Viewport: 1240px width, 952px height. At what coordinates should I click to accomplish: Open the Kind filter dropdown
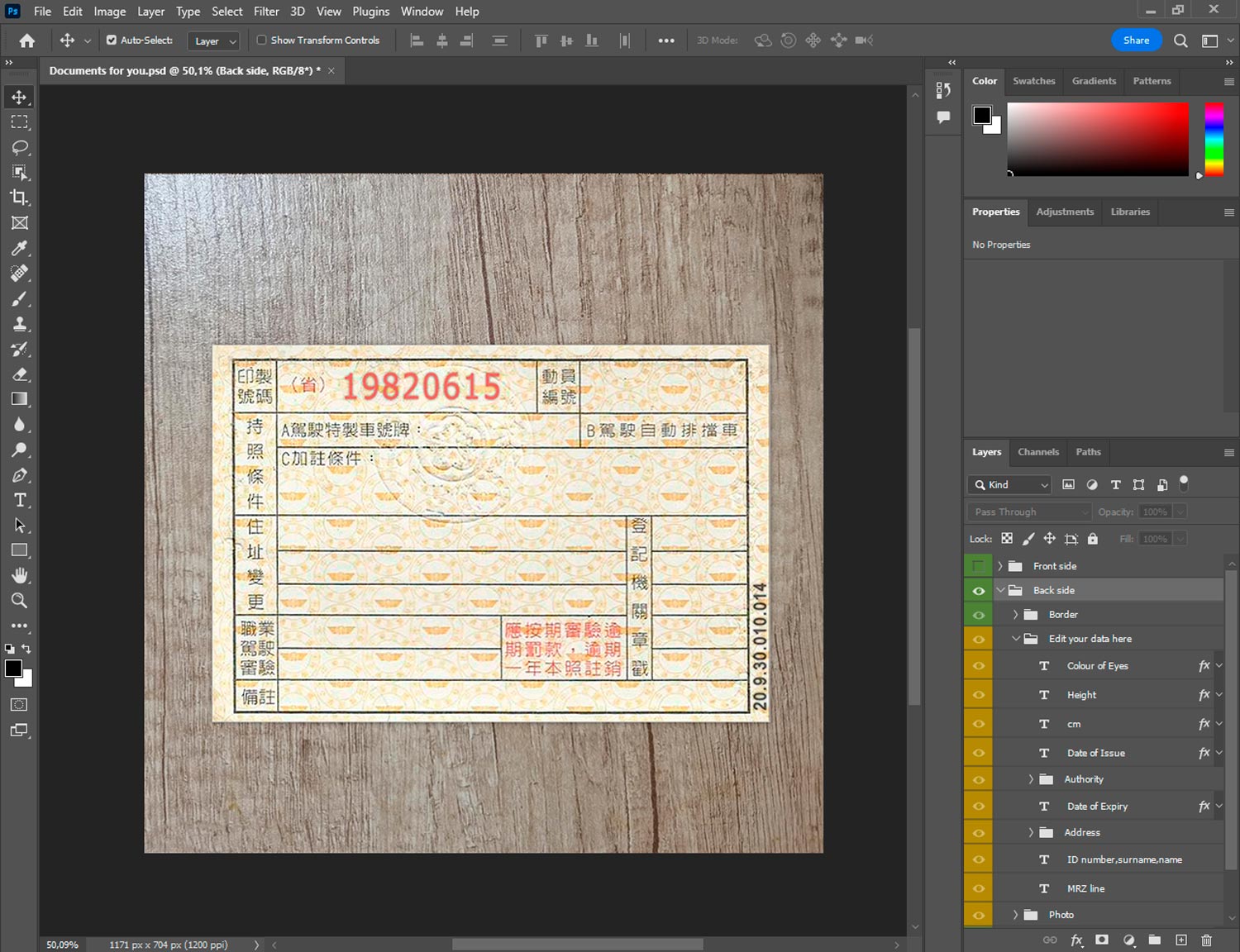(1009, 485)
